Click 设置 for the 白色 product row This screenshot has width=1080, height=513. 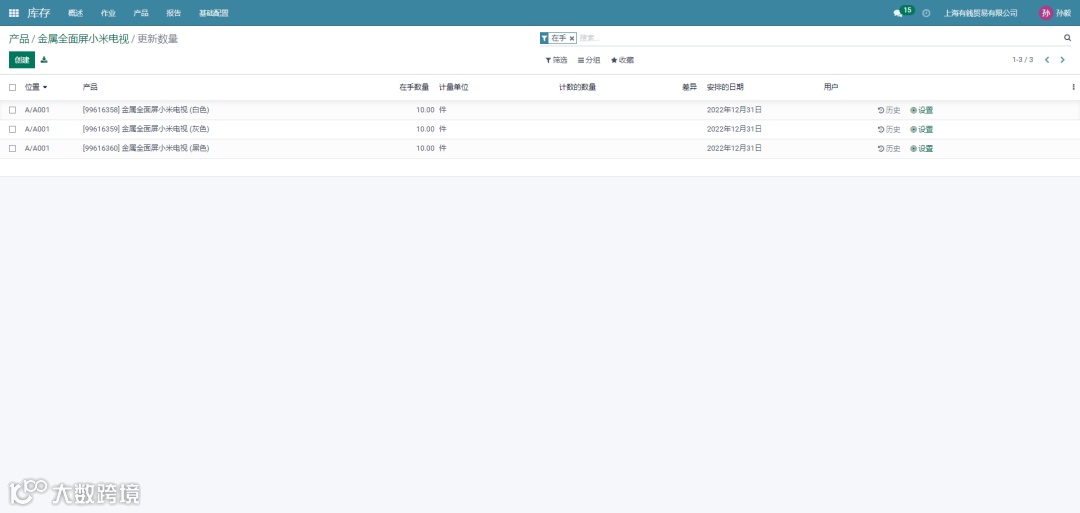click(922, 110)
